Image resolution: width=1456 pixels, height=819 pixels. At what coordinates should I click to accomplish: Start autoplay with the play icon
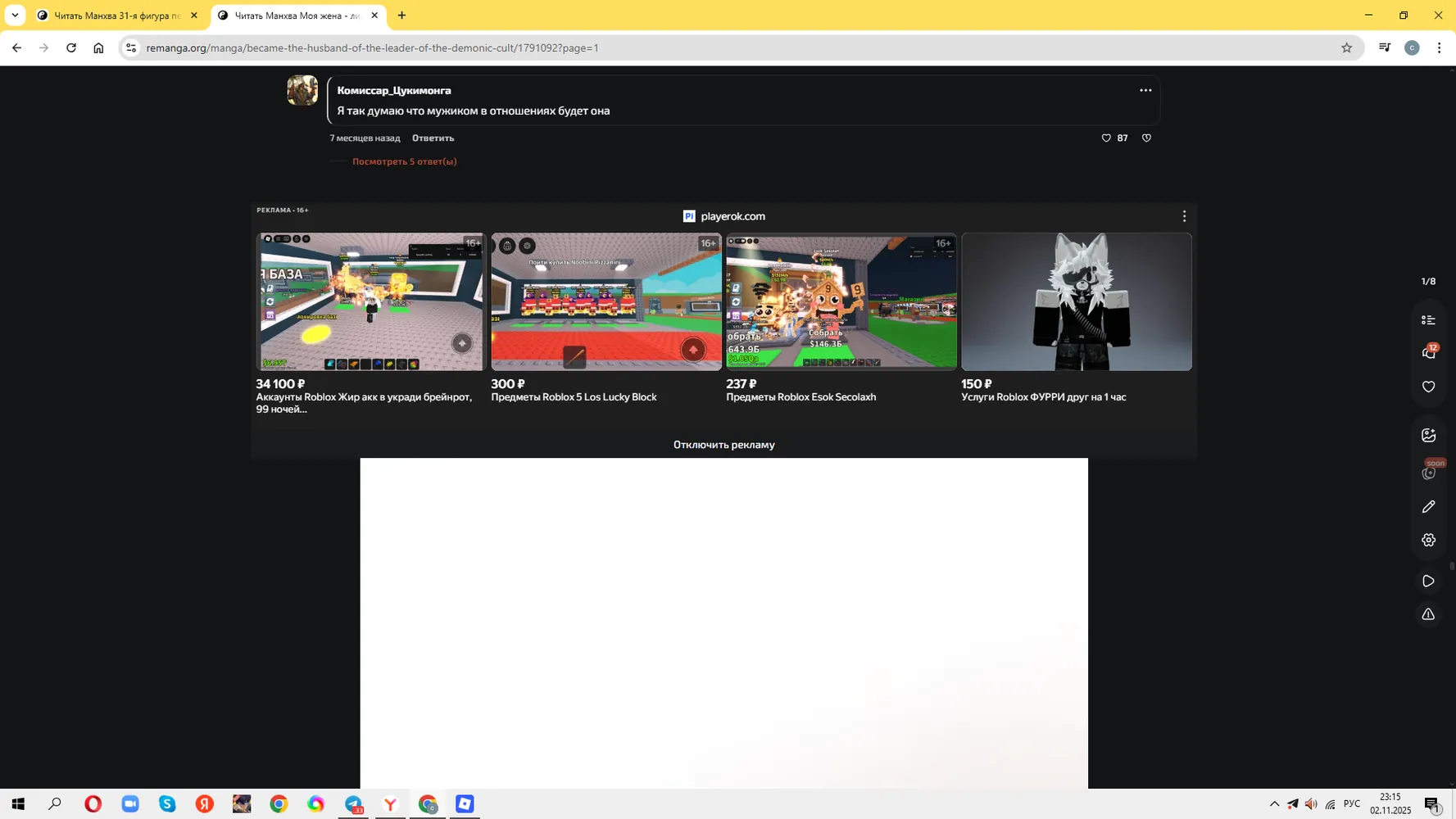(1428, 581)
